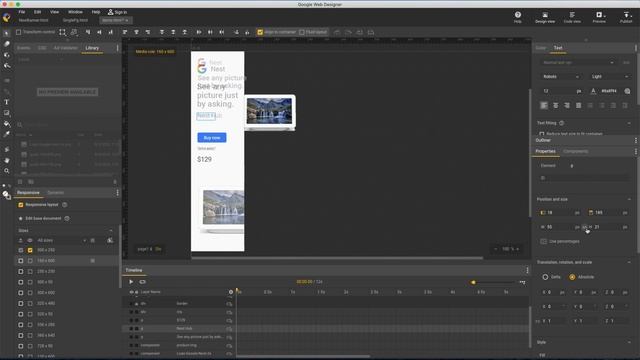Screen dimensions: 640x360
Task: Click the element ID input field
Action: point(584,178)
